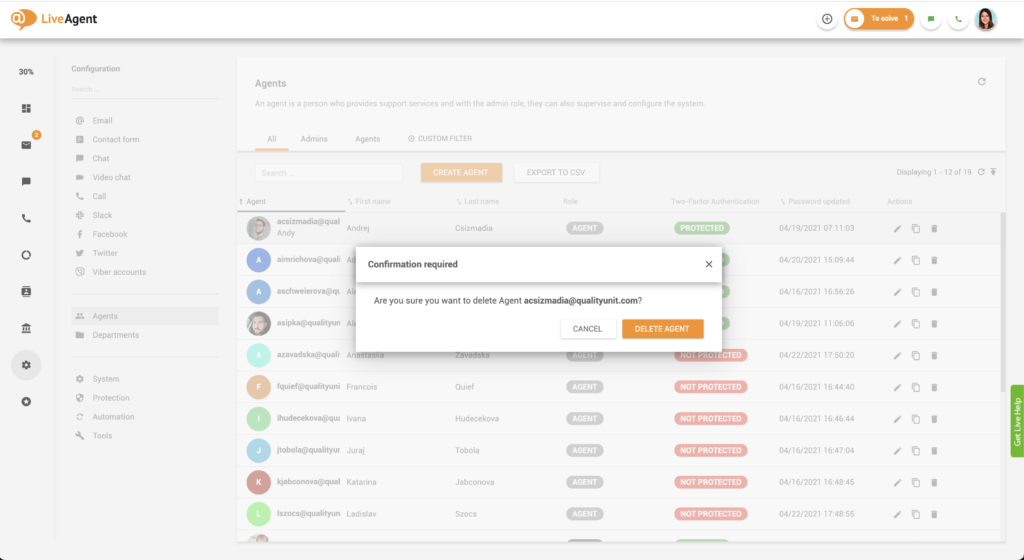Screen dimensions: 1024x560
Task: Cancel the agent deletion dialog
Action: pos(588,329)
